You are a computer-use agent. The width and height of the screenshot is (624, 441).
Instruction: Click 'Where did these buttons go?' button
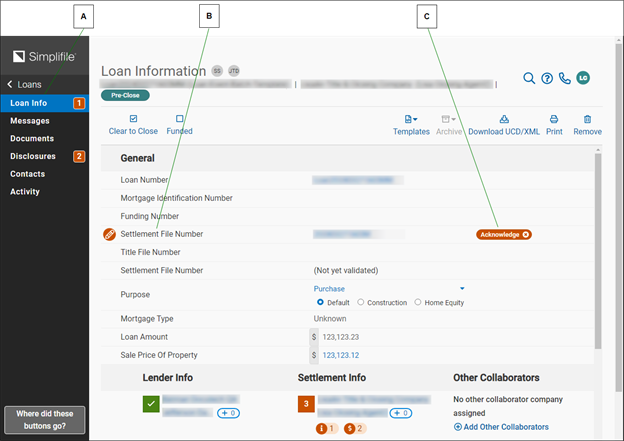point(45,420)
